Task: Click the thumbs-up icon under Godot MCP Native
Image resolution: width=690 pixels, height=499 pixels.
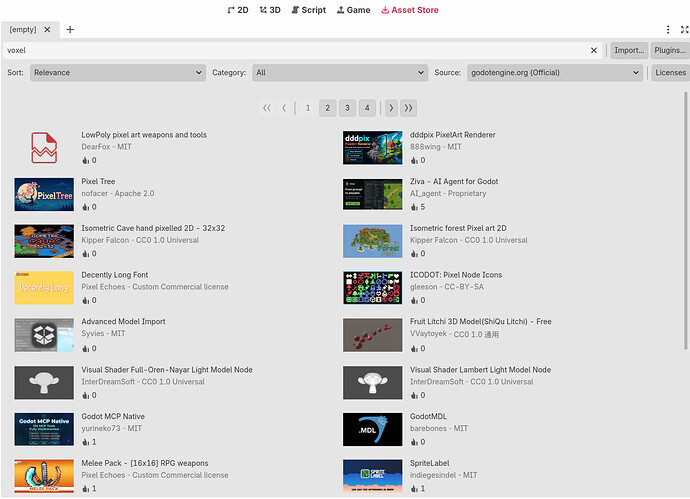Action: [85, 442]
